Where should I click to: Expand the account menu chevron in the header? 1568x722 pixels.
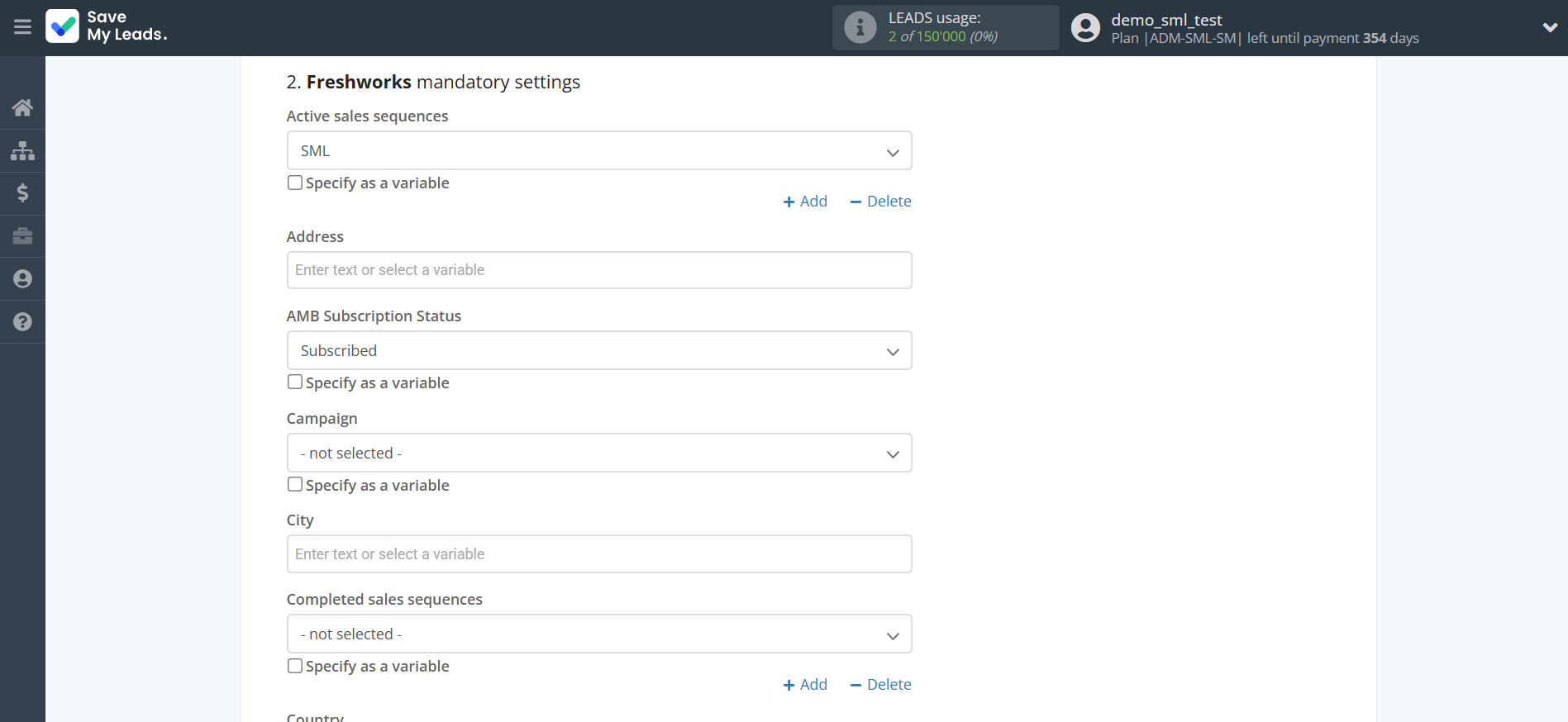point(1550,27)
